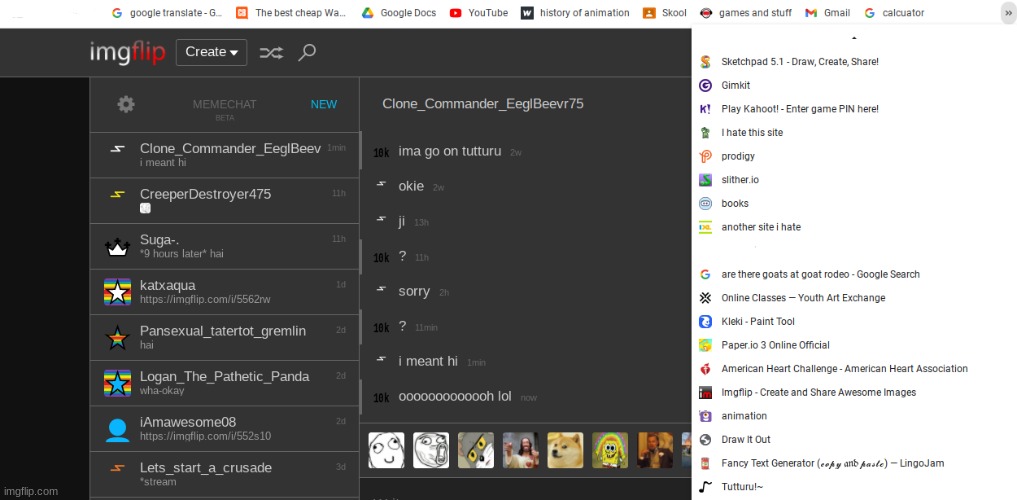This screenshot has height=500, width=1017.
Task: Open chat with katxaqua
Action: (224, 292)
